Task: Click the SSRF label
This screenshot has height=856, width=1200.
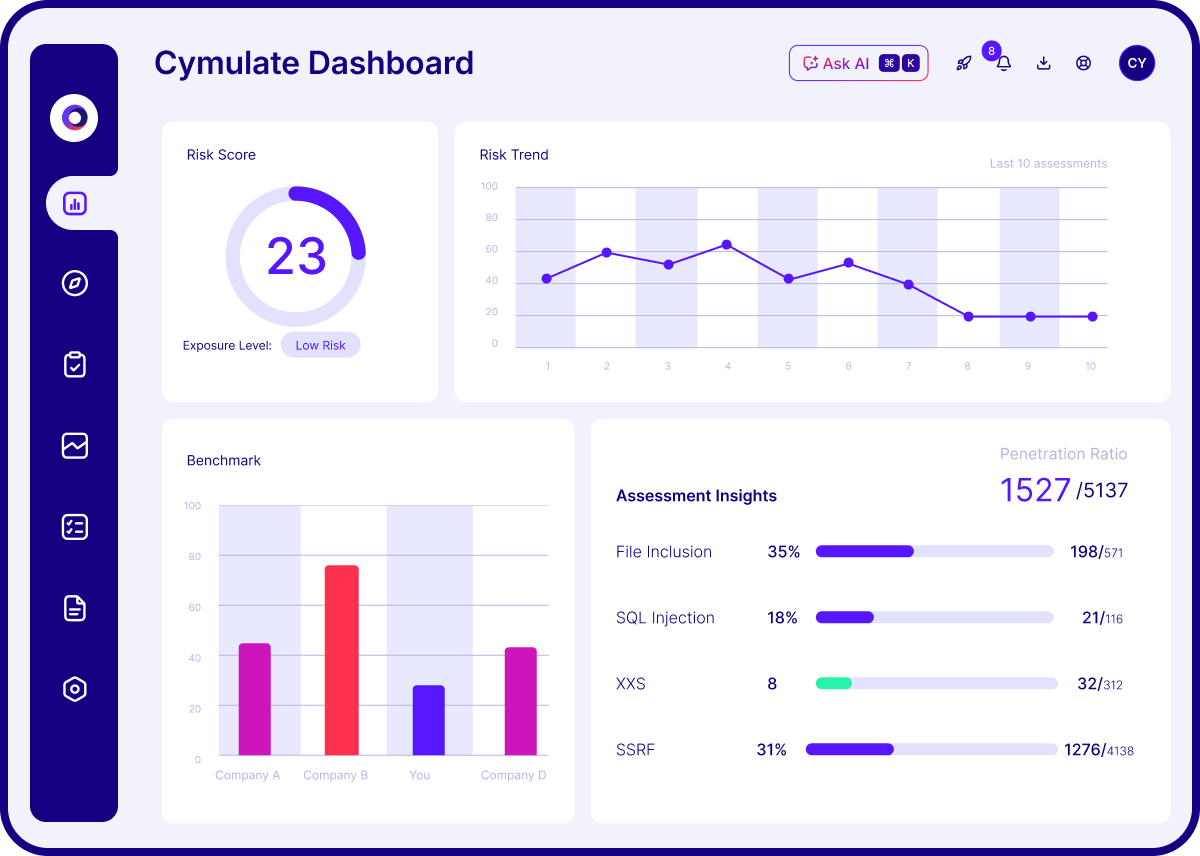Action: tap(635, 750)
